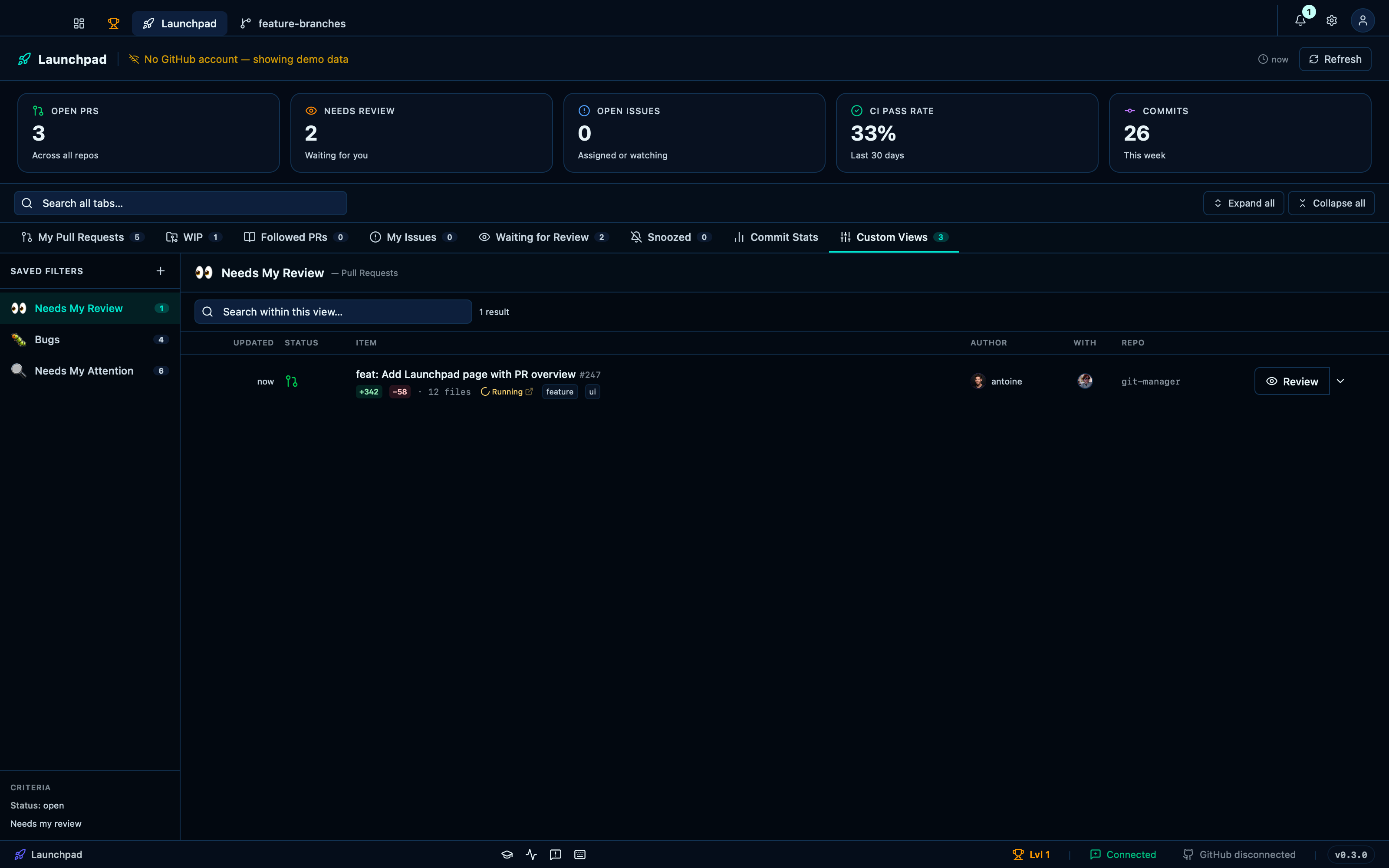Open the feedback message icon
The image size is (1389, 868).
pyautogui.click(x=555, y=855)
